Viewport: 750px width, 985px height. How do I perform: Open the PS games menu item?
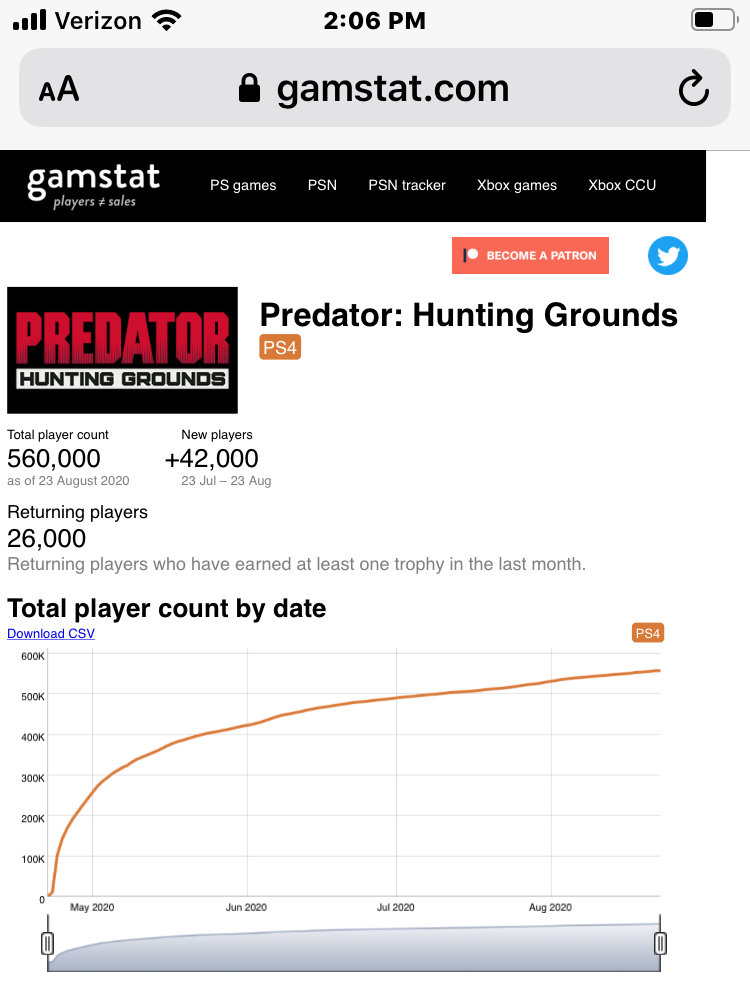[x=243, y=185]
